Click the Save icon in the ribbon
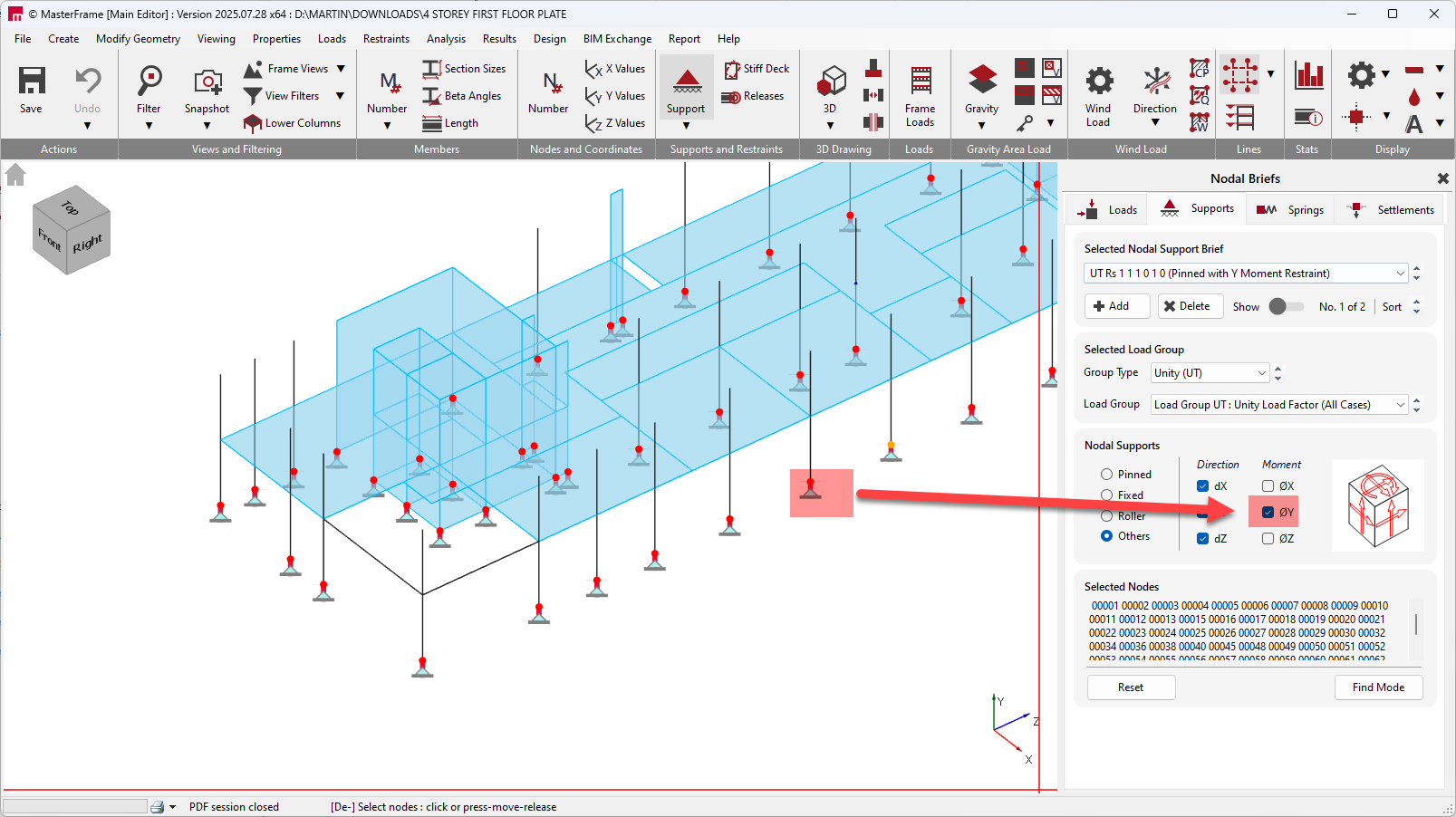The height and width of the screenshot is (817, 1456). 32,82
